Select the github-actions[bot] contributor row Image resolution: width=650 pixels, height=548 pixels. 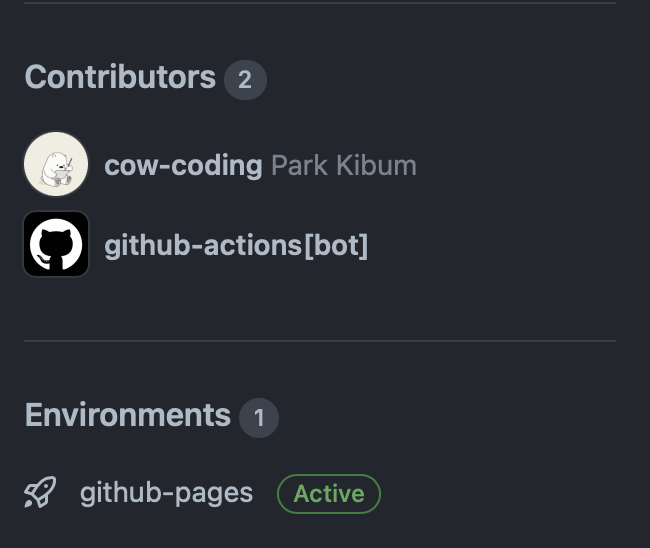click(196, 244)
